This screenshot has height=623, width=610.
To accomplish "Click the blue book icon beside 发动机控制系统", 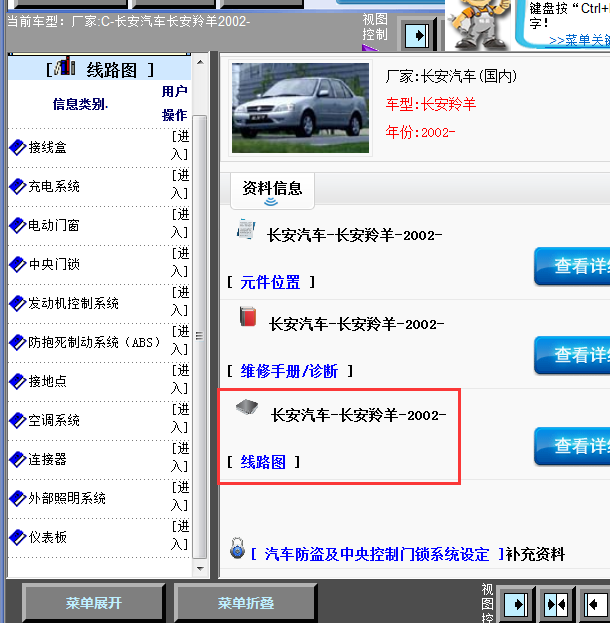I will 17,303.
